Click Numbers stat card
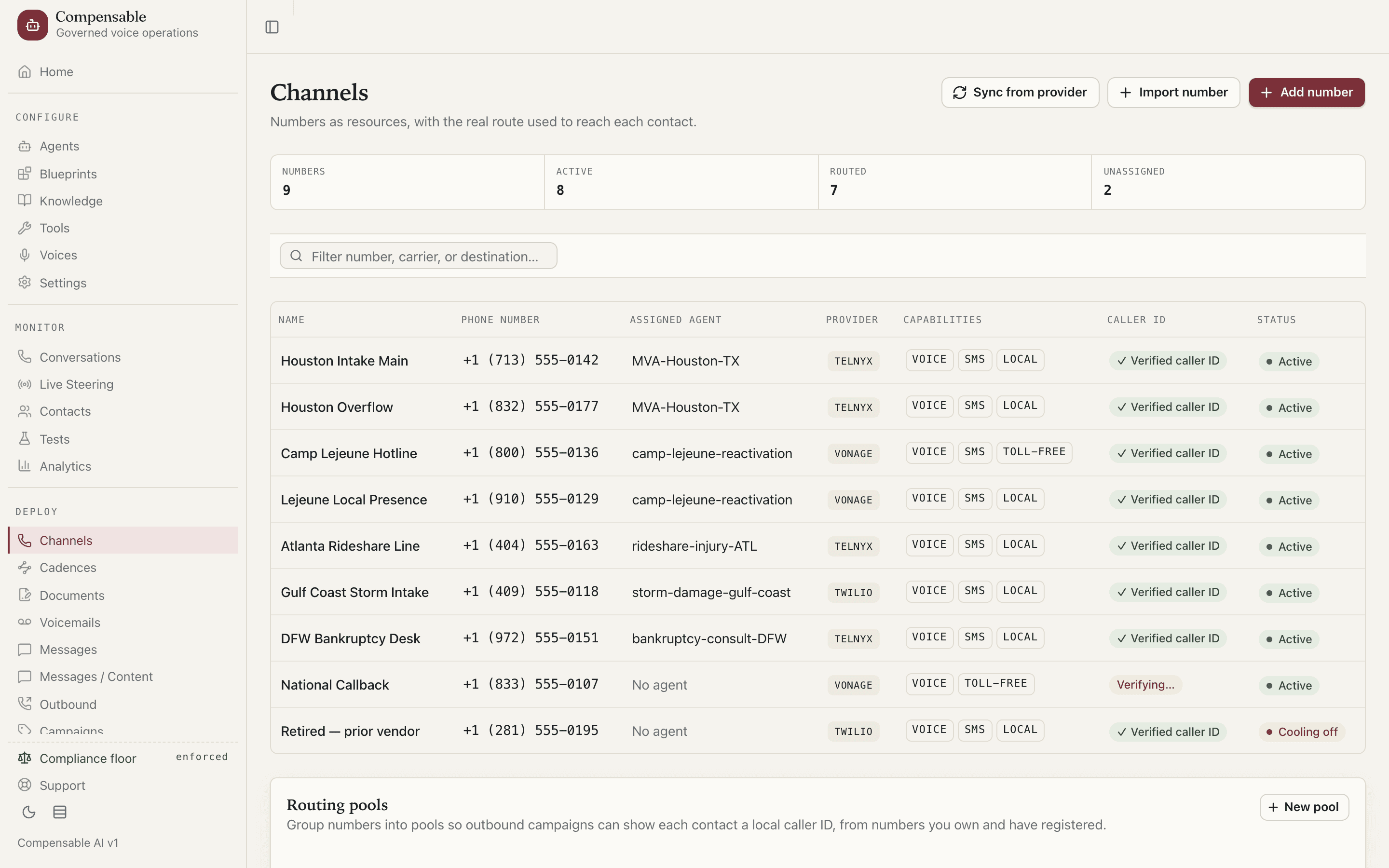 click(x=408, y=182)
